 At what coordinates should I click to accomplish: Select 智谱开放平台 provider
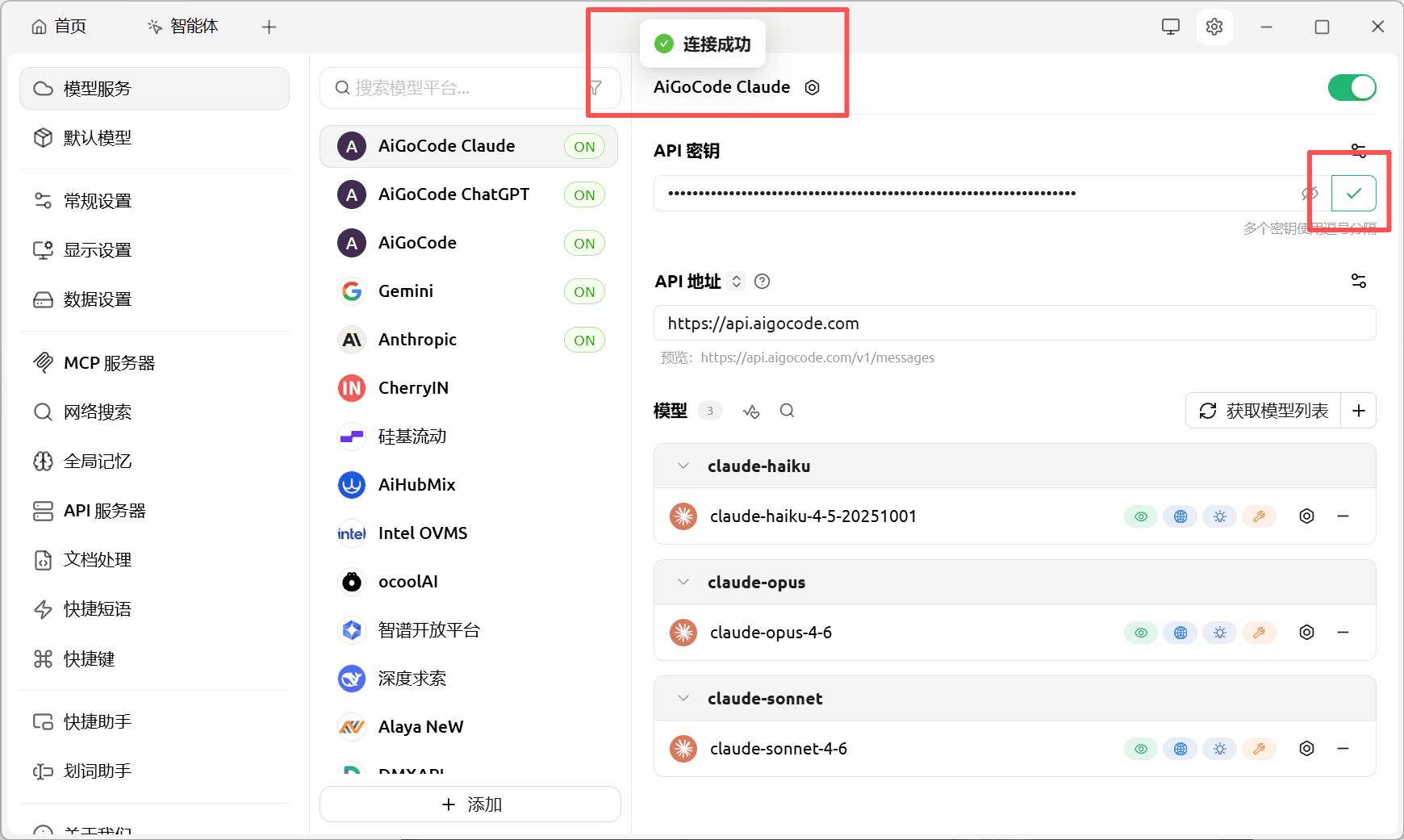coord(469,630)
